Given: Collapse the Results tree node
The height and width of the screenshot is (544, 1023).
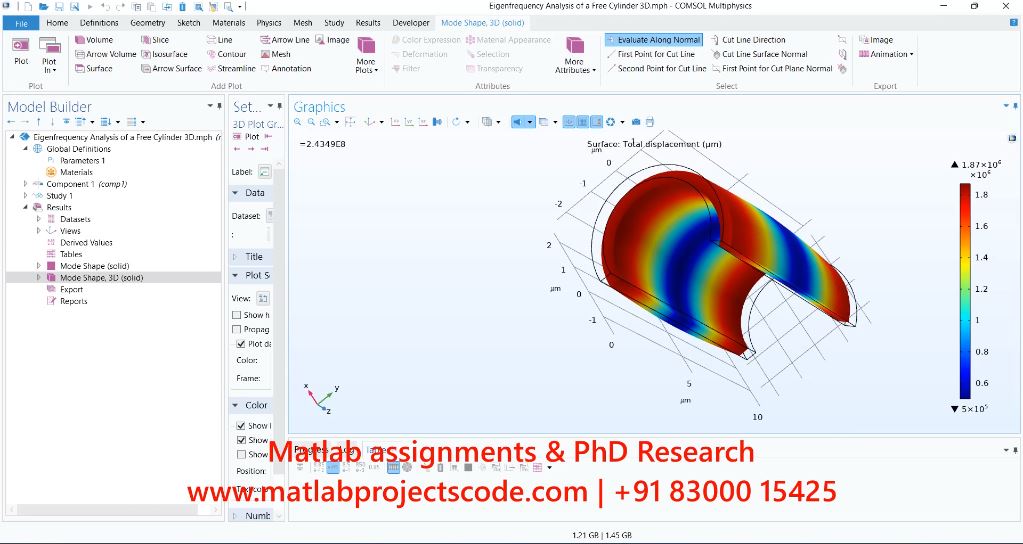Looking at the screenshot, I should (26, 207).
